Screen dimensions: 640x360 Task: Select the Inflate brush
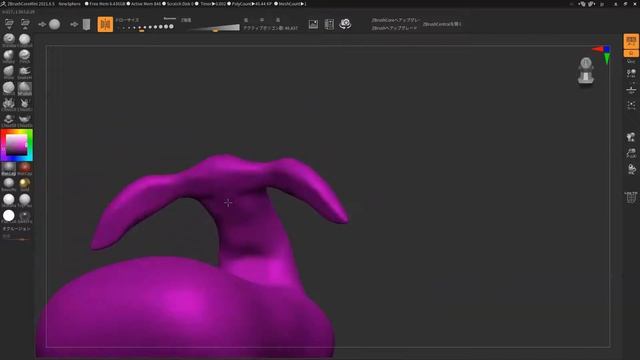coord(9,56)
